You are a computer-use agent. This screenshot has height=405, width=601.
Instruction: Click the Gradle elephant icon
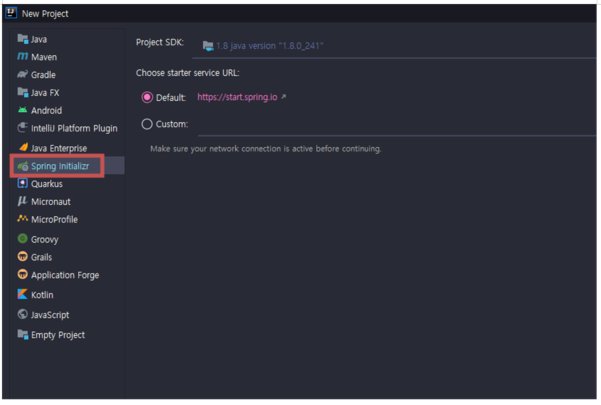pyautogui.click(x=23, y=74)
